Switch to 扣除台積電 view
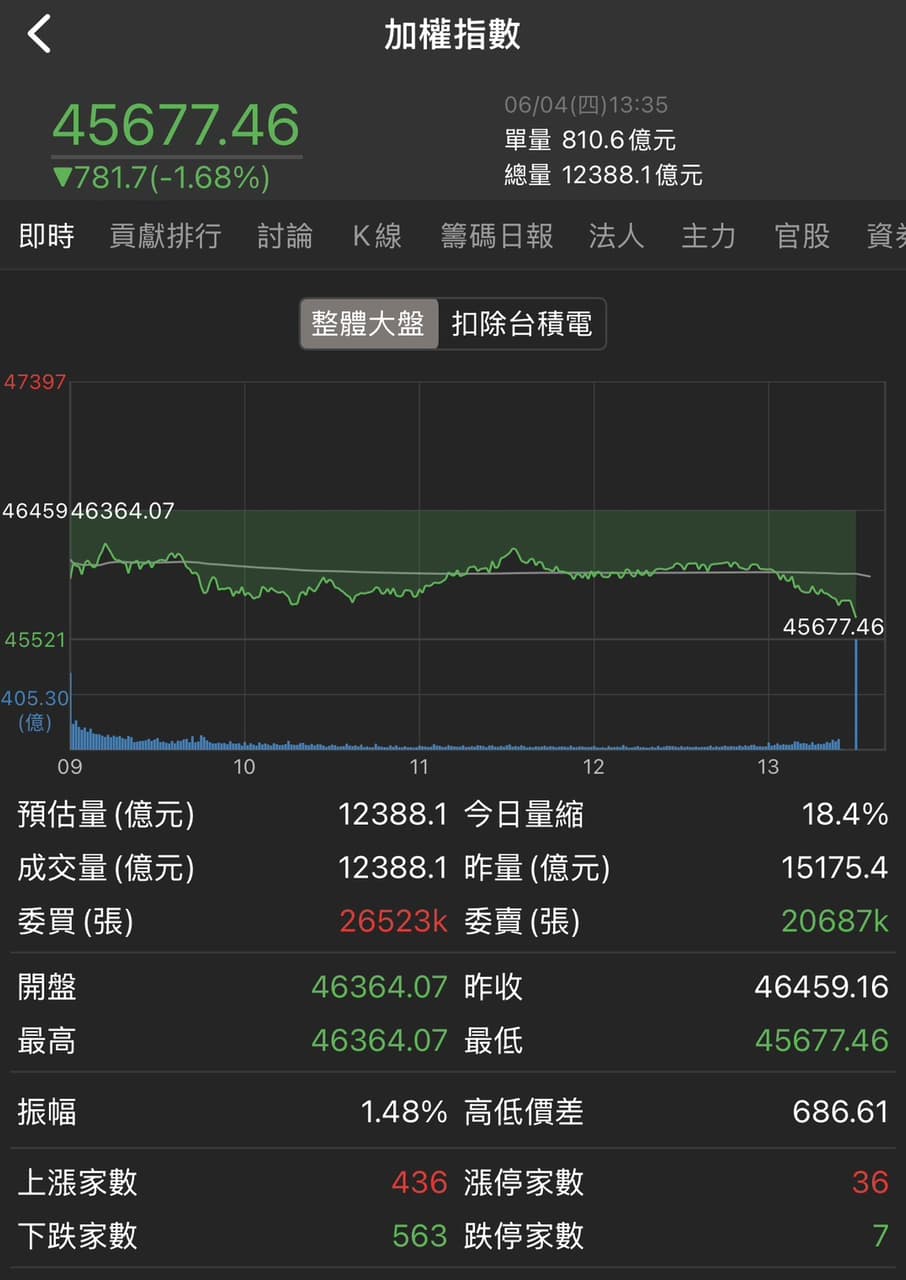This screenshot has width=906, height=1280. tap(521, 323)
